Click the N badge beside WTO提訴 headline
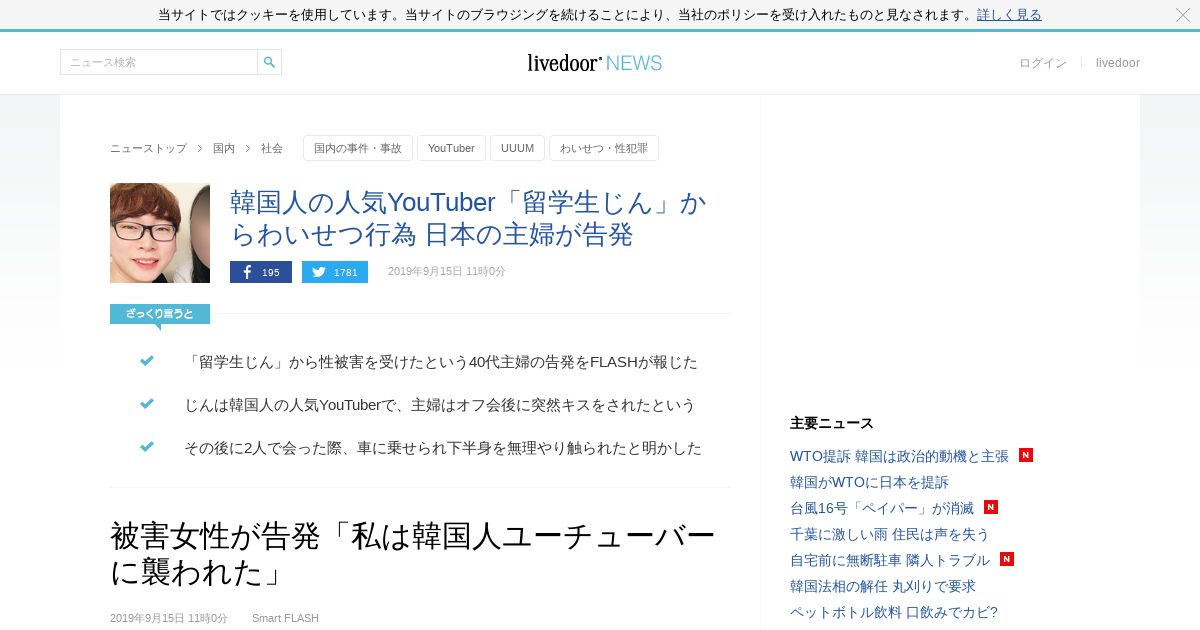 point(1026,455)
